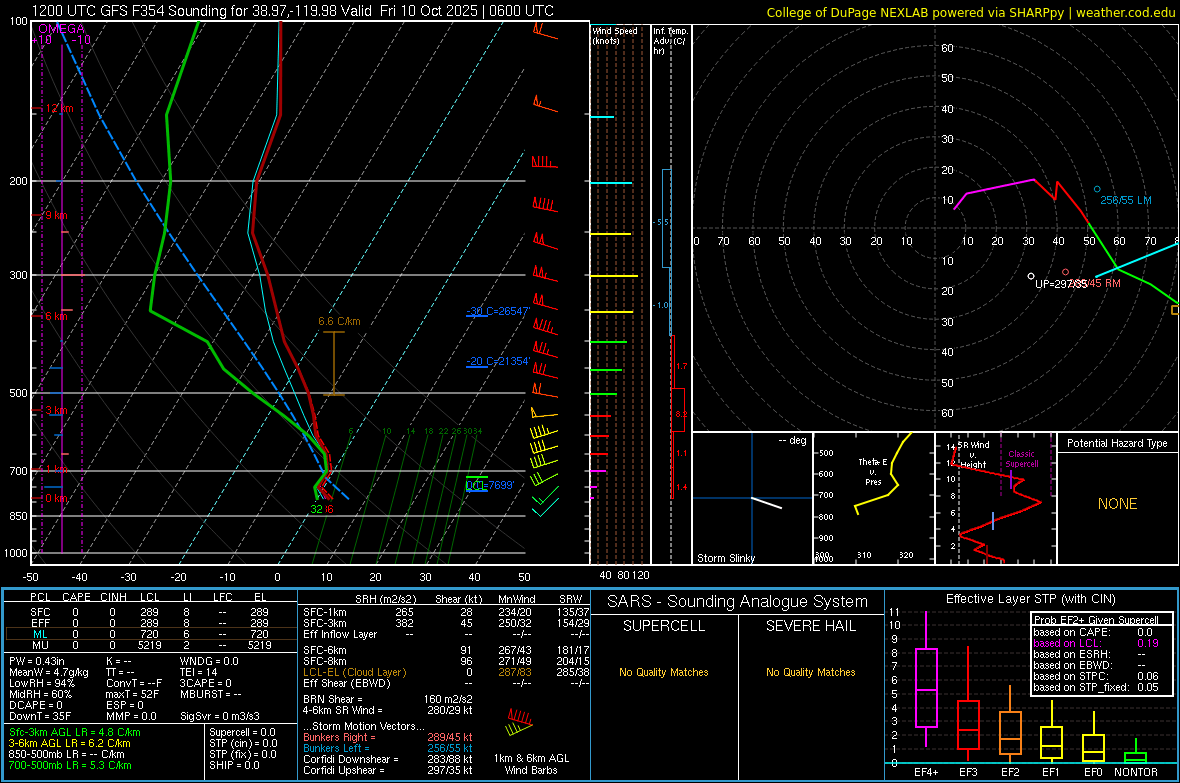The image size is (1180, 783).
Task: Click No Quality Matches under SEVERE HAIL
Action: pos(810,672)
